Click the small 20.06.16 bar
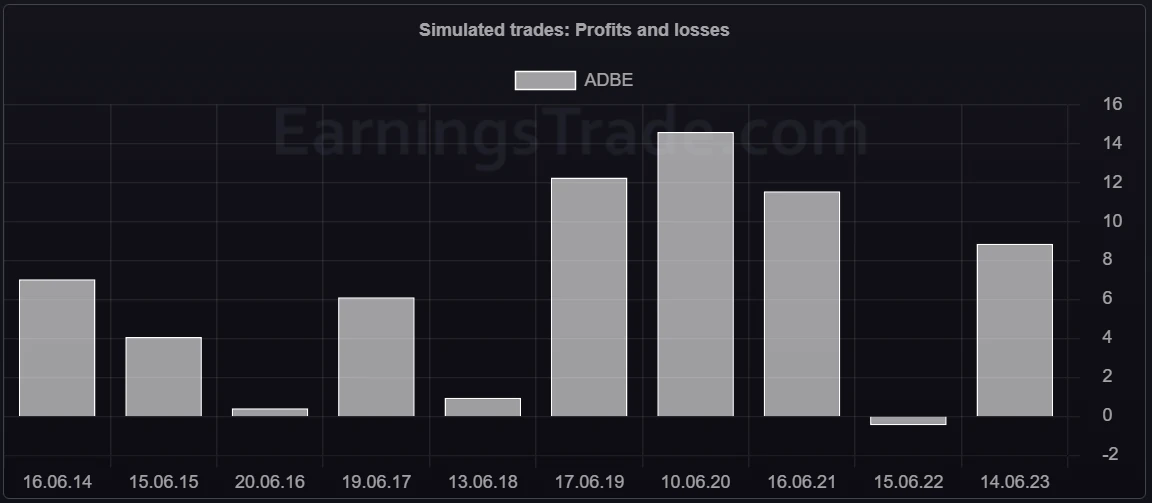Viewport: 1152px width, 503px height. pos(270,412)
